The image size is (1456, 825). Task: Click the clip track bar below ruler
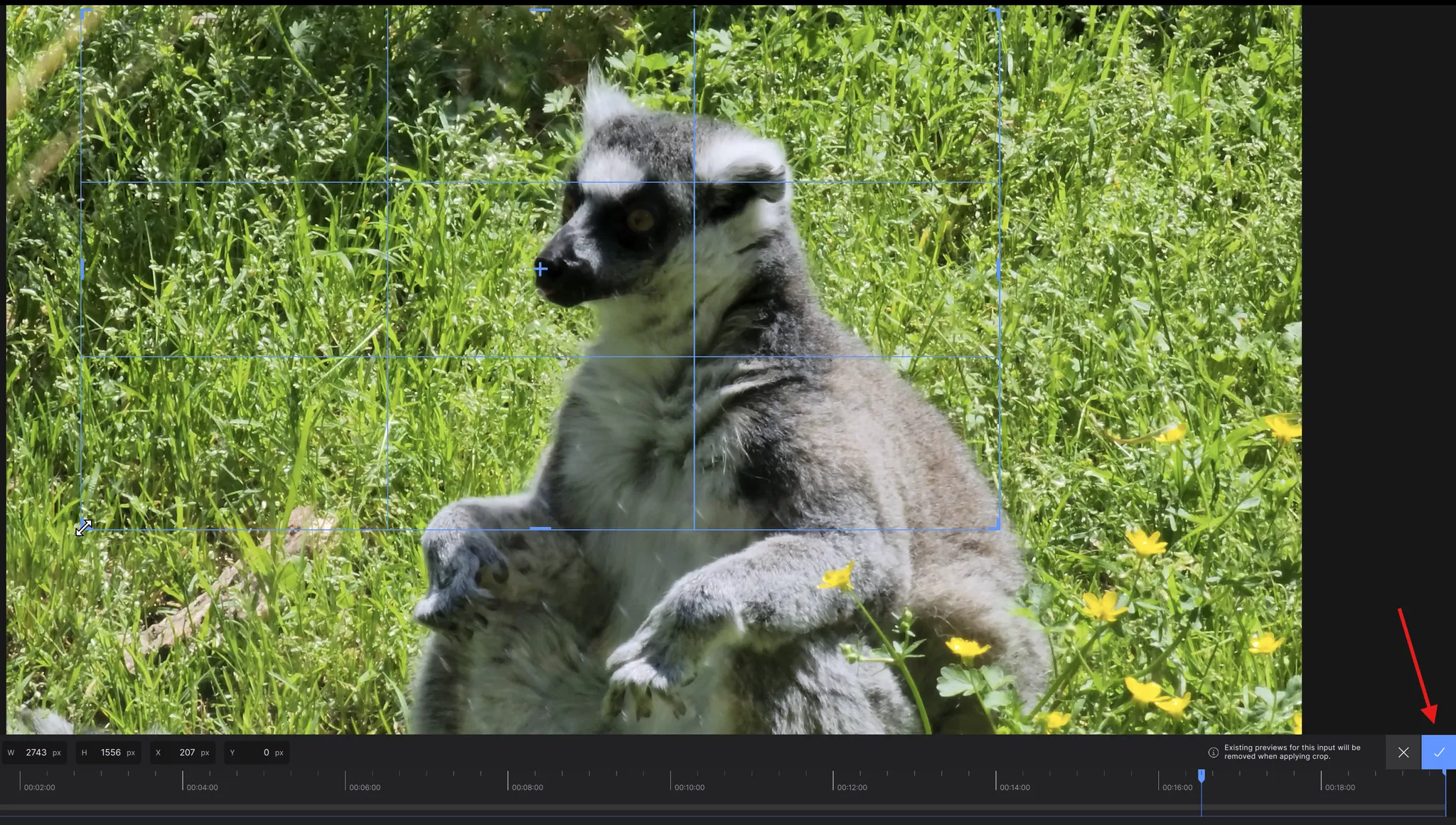click(x=711, y=808)
